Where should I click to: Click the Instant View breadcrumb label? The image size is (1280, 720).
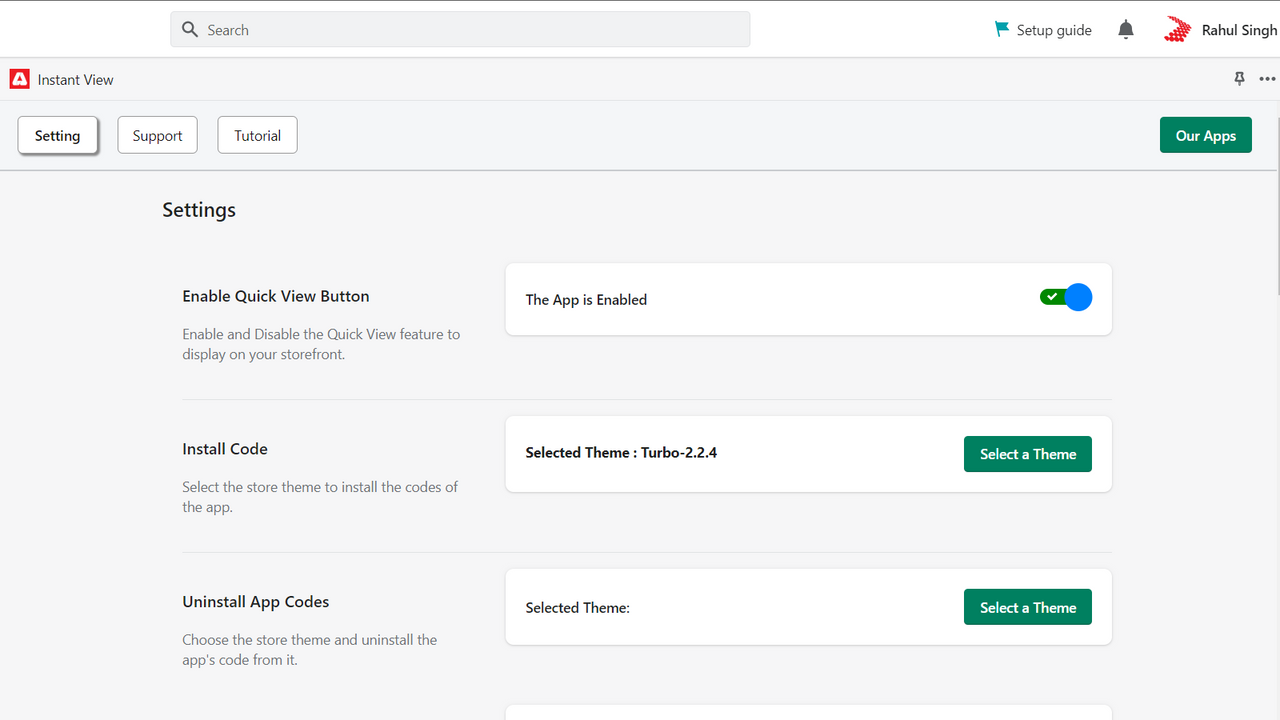pos(74,79)
